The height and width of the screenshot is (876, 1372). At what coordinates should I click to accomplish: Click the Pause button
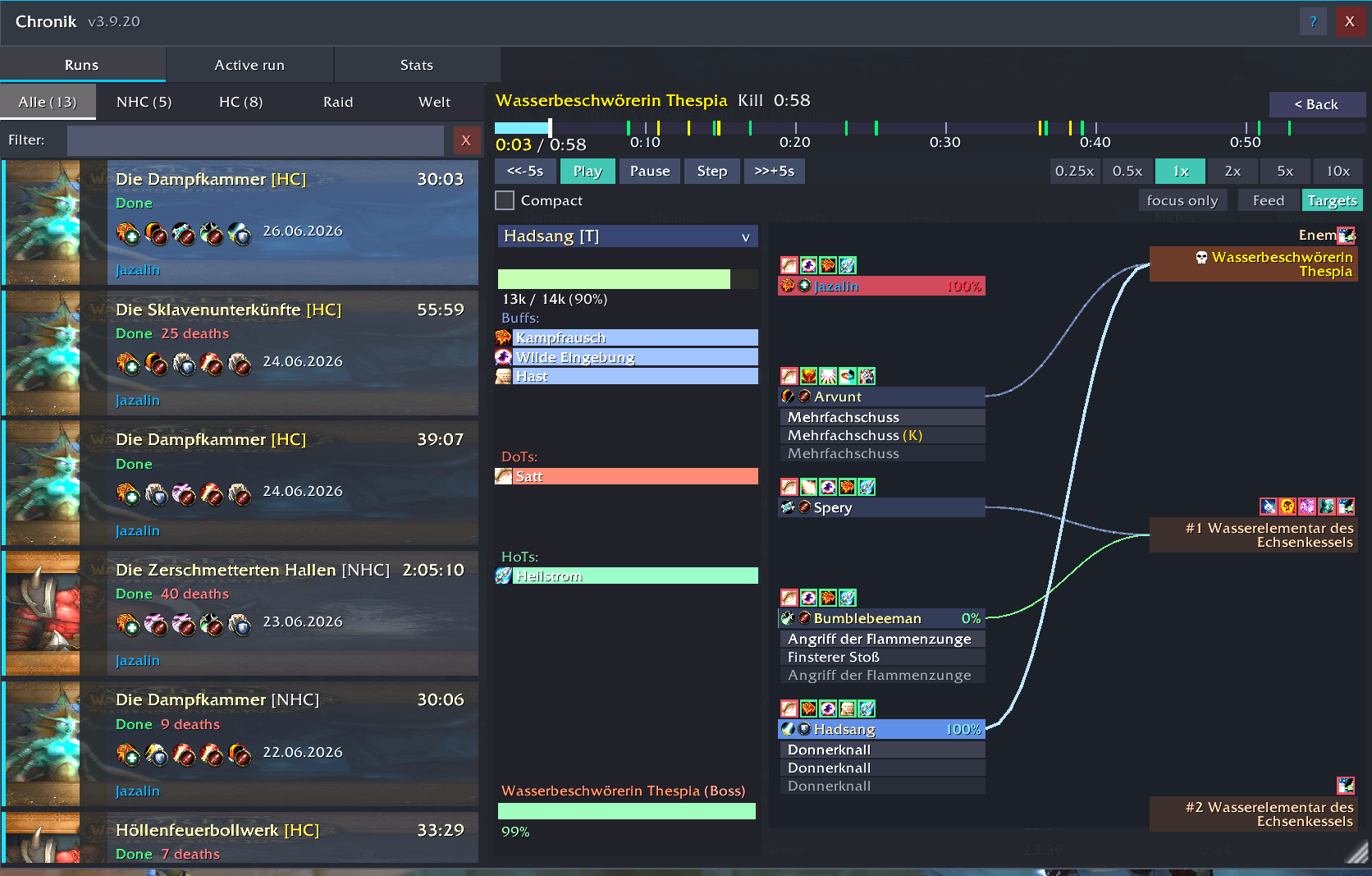pos(650,171)
